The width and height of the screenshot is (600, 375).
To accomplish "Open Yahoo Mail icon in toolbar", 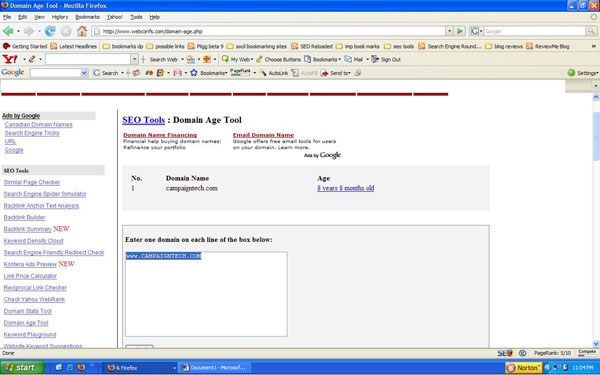I will tap(354, 59).
